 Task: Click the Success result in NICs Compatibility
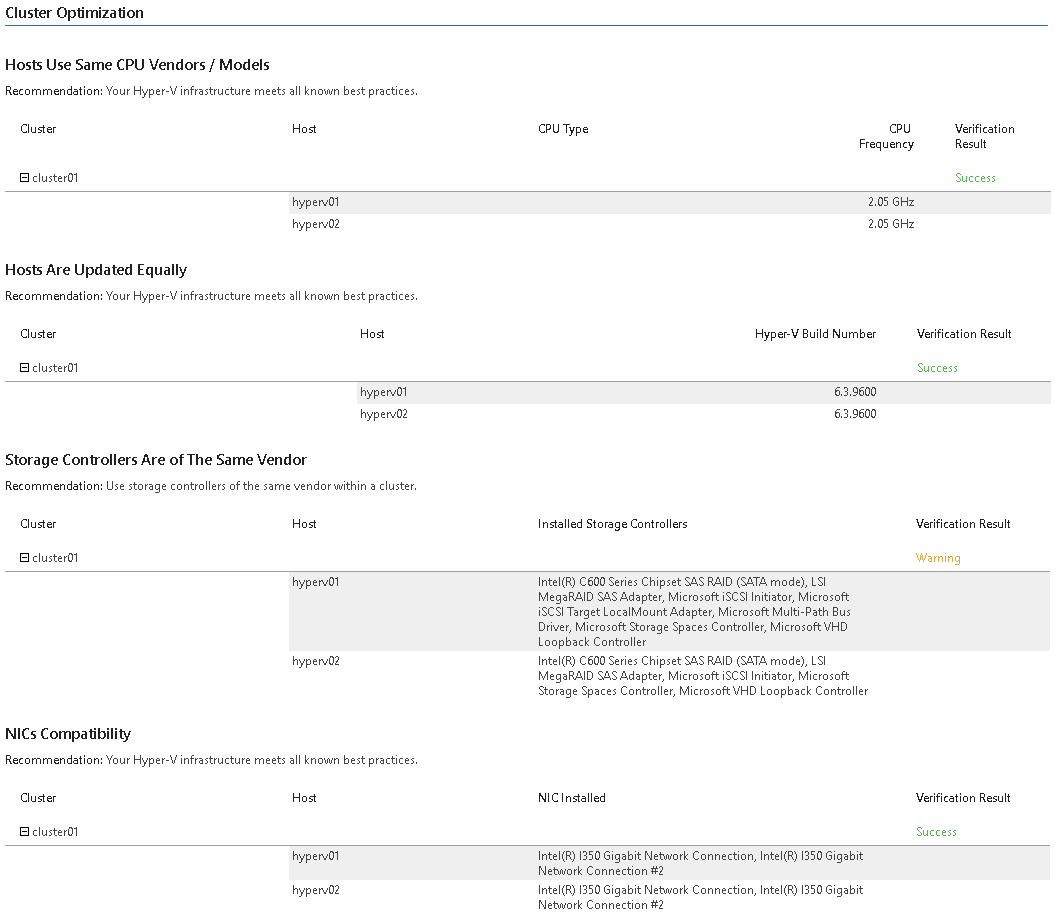click(x=936, y=832)
